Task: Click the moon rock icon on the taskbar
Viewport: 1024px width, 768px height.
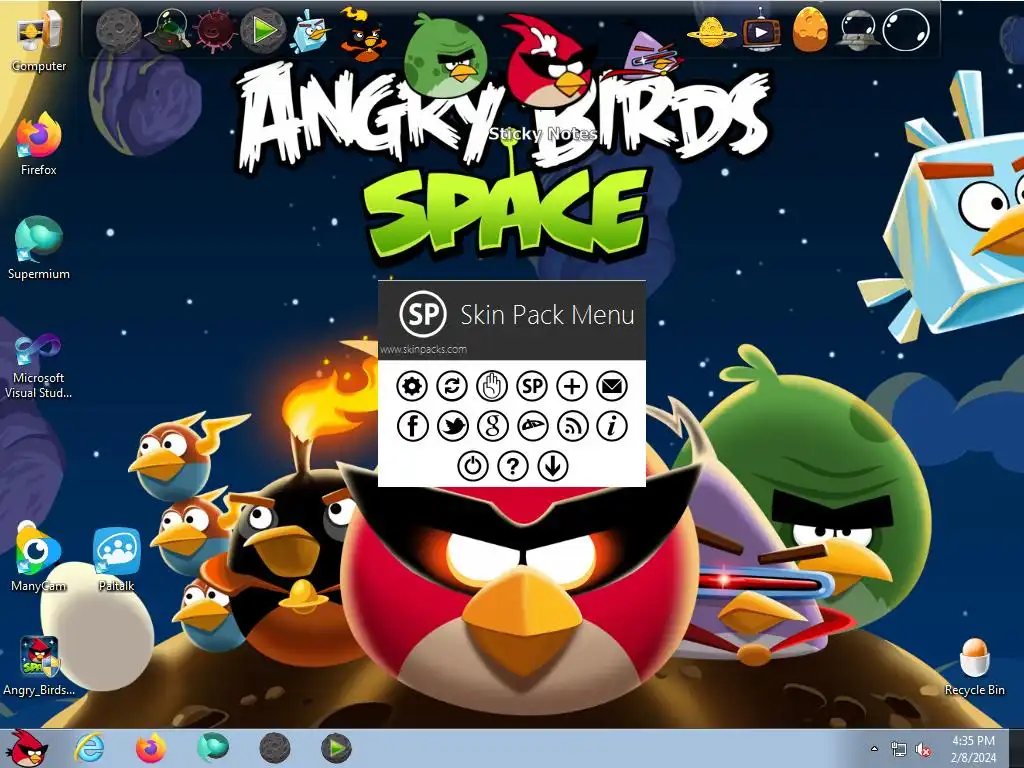Action: [274, 748]
